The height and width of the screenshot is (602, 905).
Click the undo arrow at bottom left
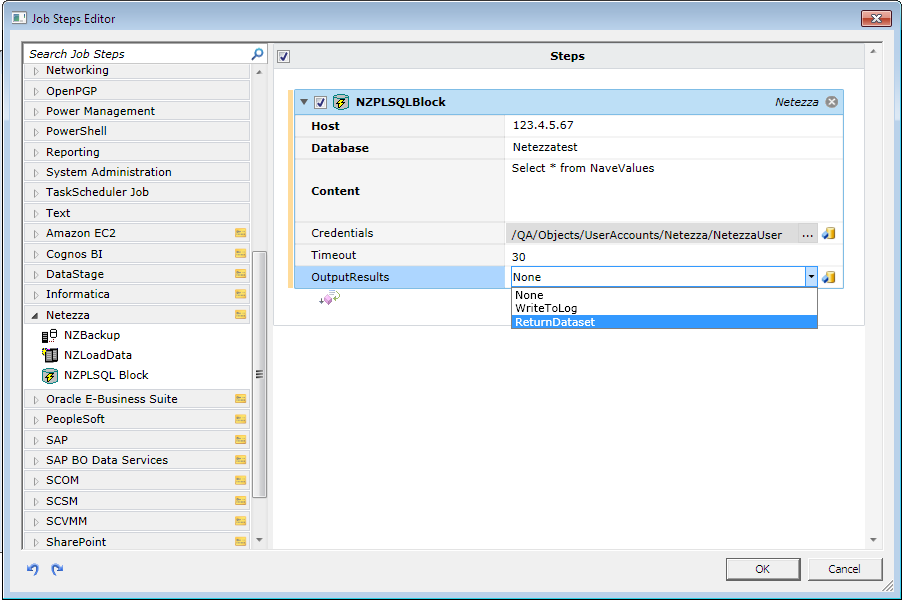tap(33, 568)
